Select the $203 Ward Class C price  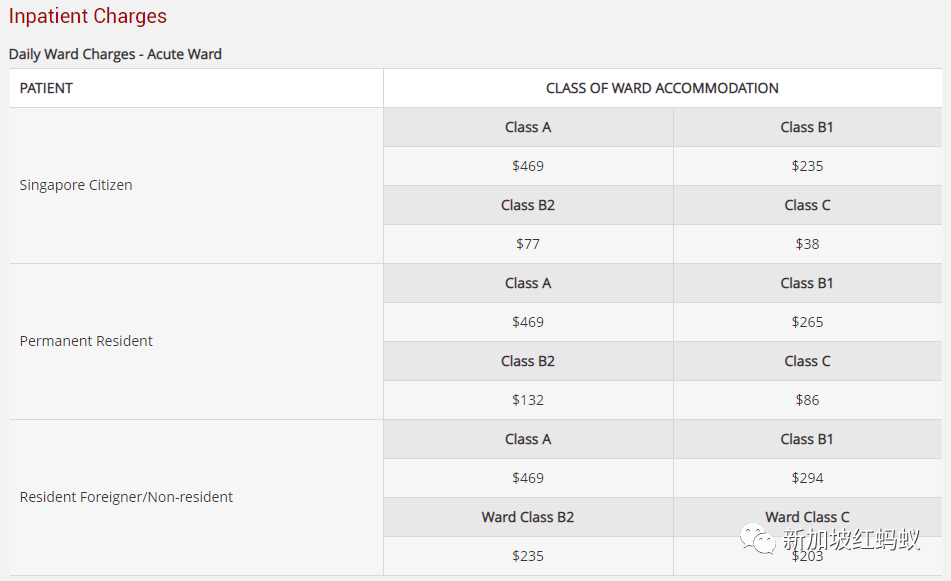pos(807,556)
